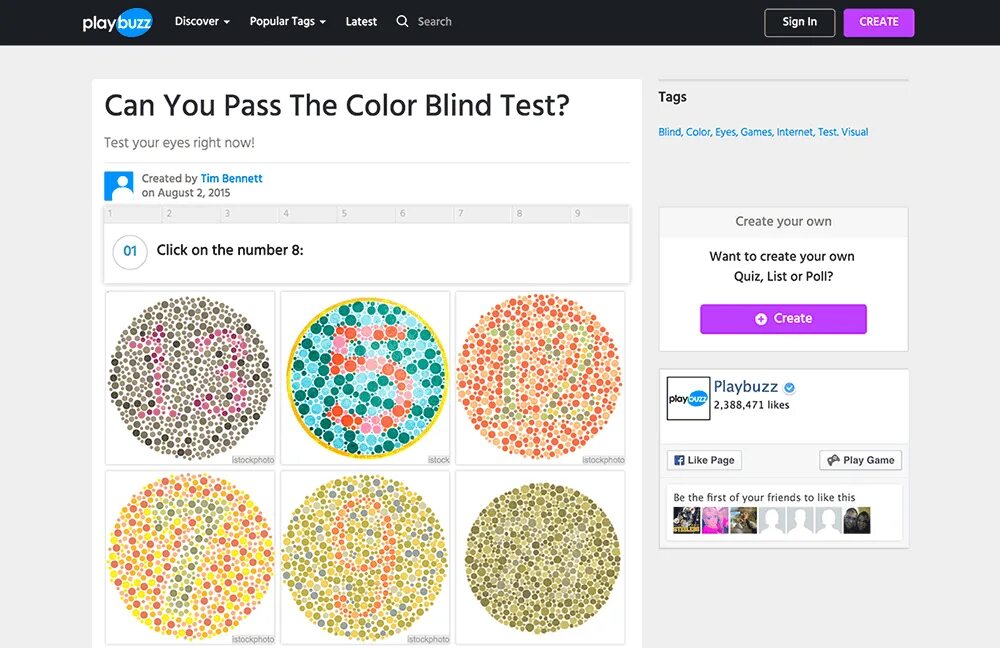Click the Facebook icon on Like Page
Image resolution: width=1000 pixels, height=648 pixels.
click(x=679, y=460)
